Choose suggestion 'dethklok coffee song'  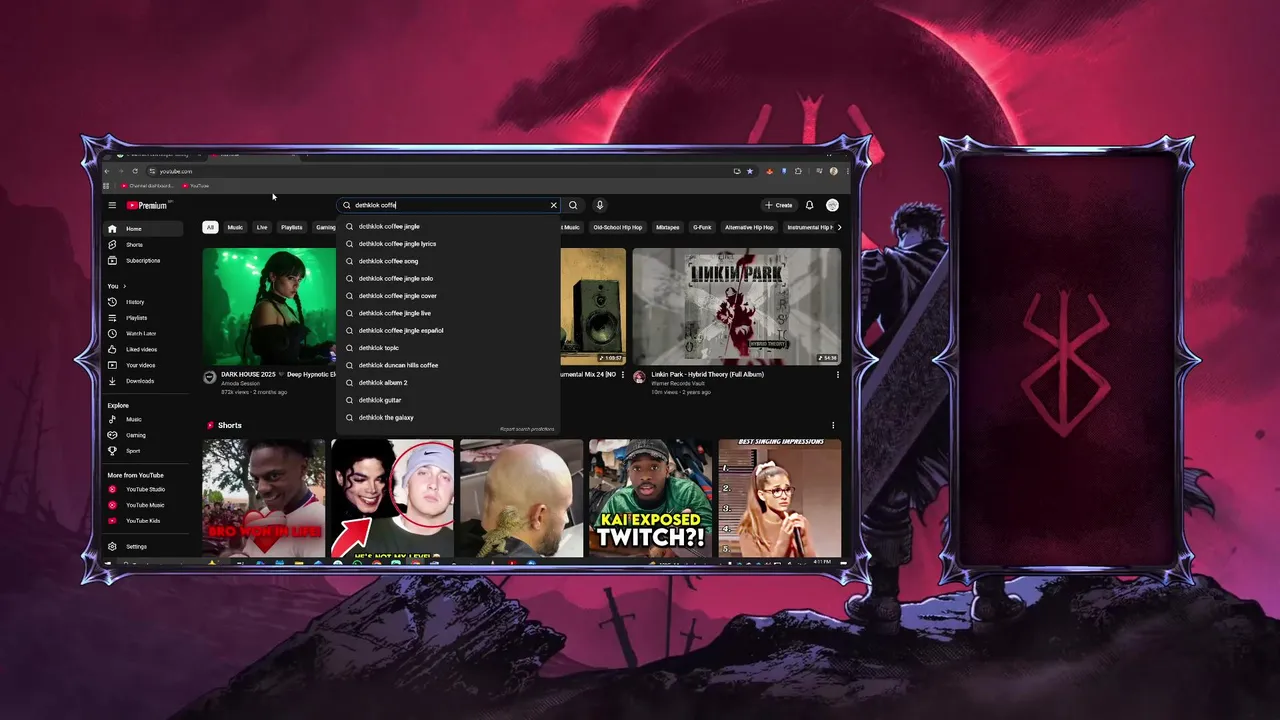pyautogui.click(x=448, y=261)
